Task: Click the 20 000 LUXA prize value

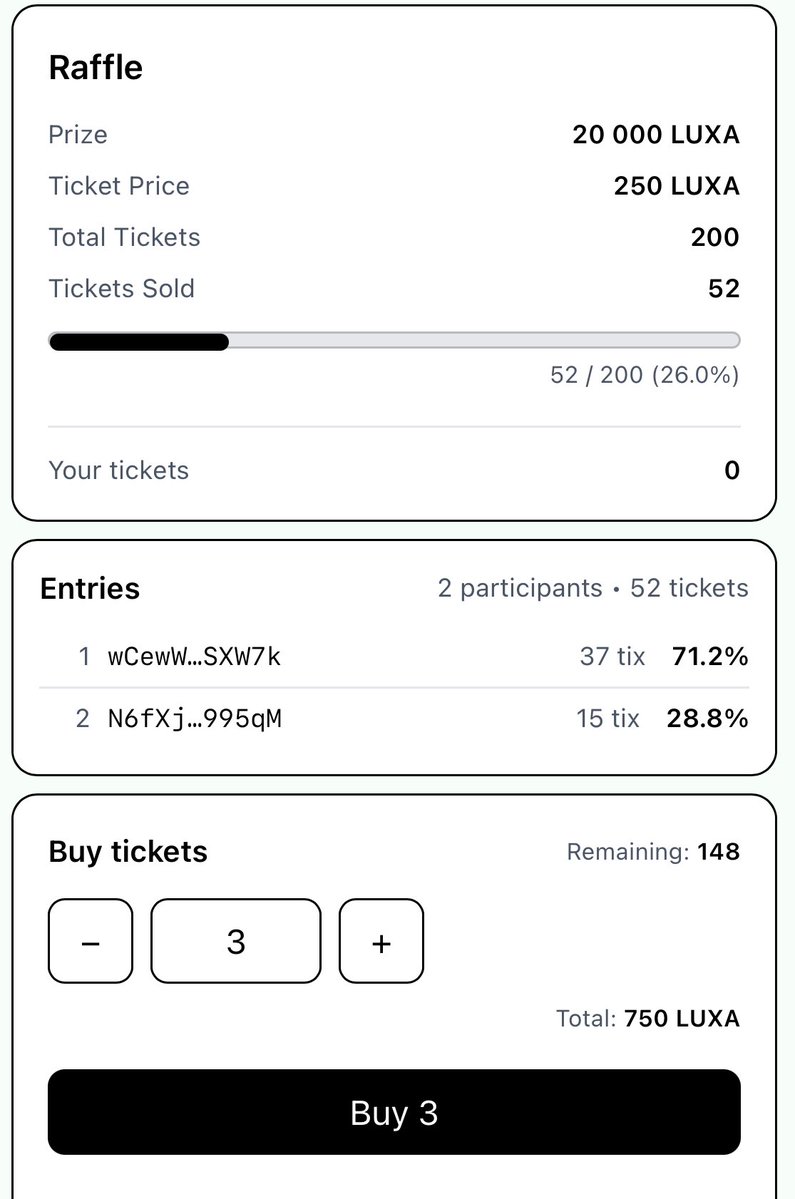Action: tap(656, 135)
